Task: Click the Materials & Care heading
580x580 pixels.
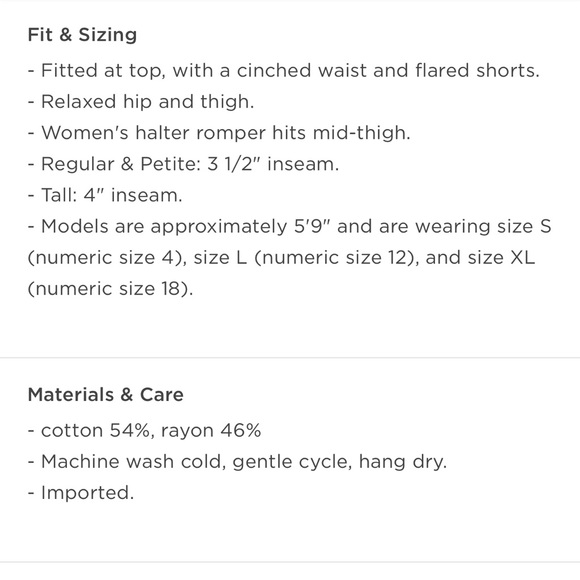Action: pyautogui.click(x=105, y=395)
